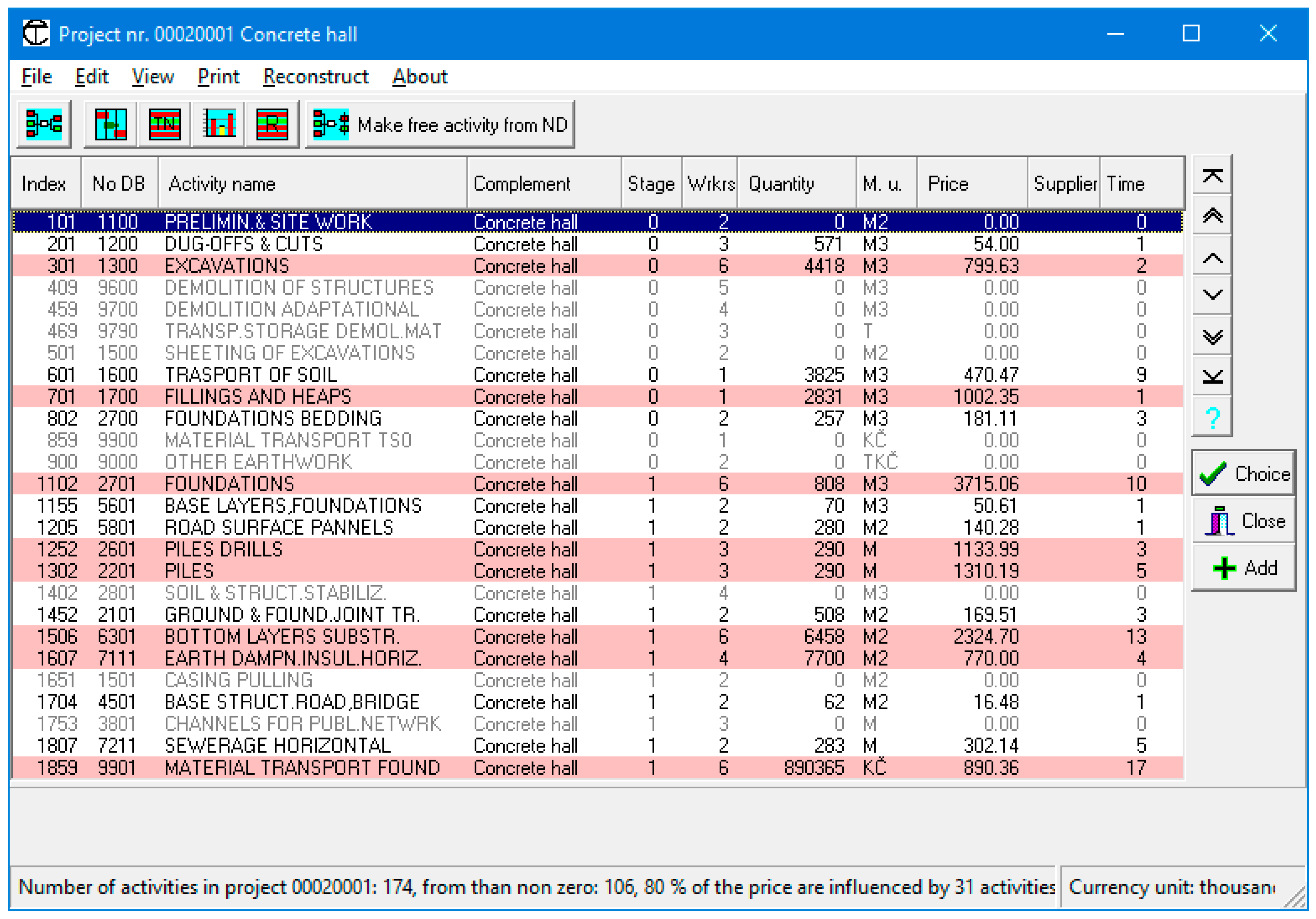
Task: Move down one row with down chevron
Action: click(1212, 295)
